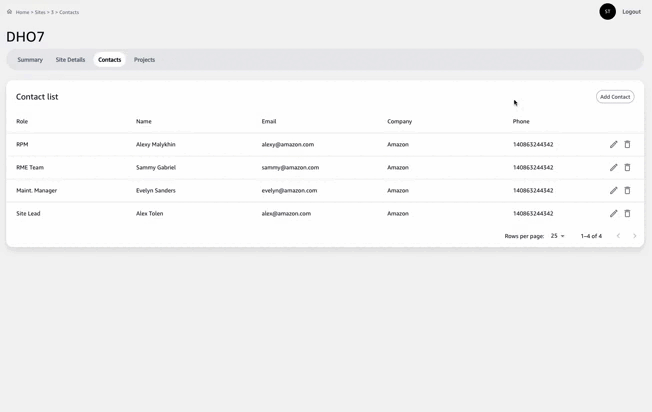Open Sites link in breadcrumb
Screen dimensions: 652x412
(x=40, y=12)
